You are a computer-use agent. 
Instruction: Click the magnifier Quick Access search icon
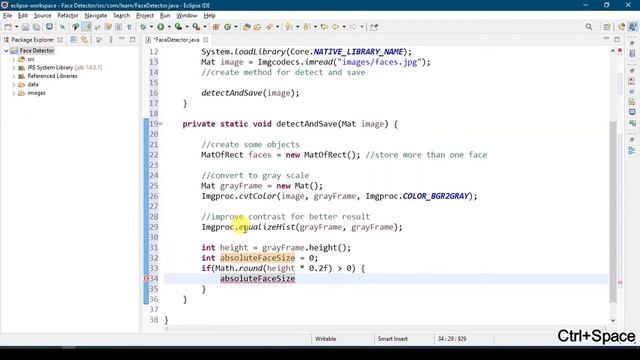coord(589,27)
